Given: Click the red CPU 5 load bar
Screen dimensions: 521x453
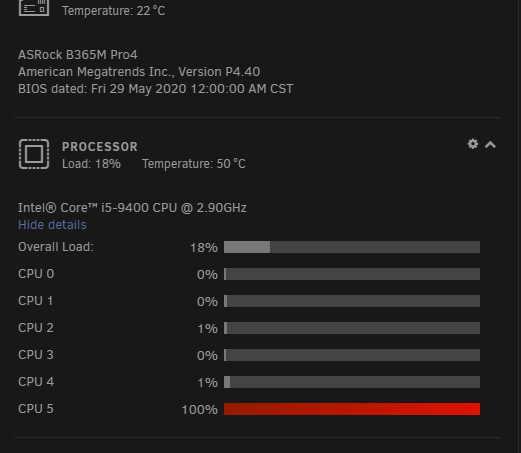Looking at the screenshot, I should pos(352,409).
